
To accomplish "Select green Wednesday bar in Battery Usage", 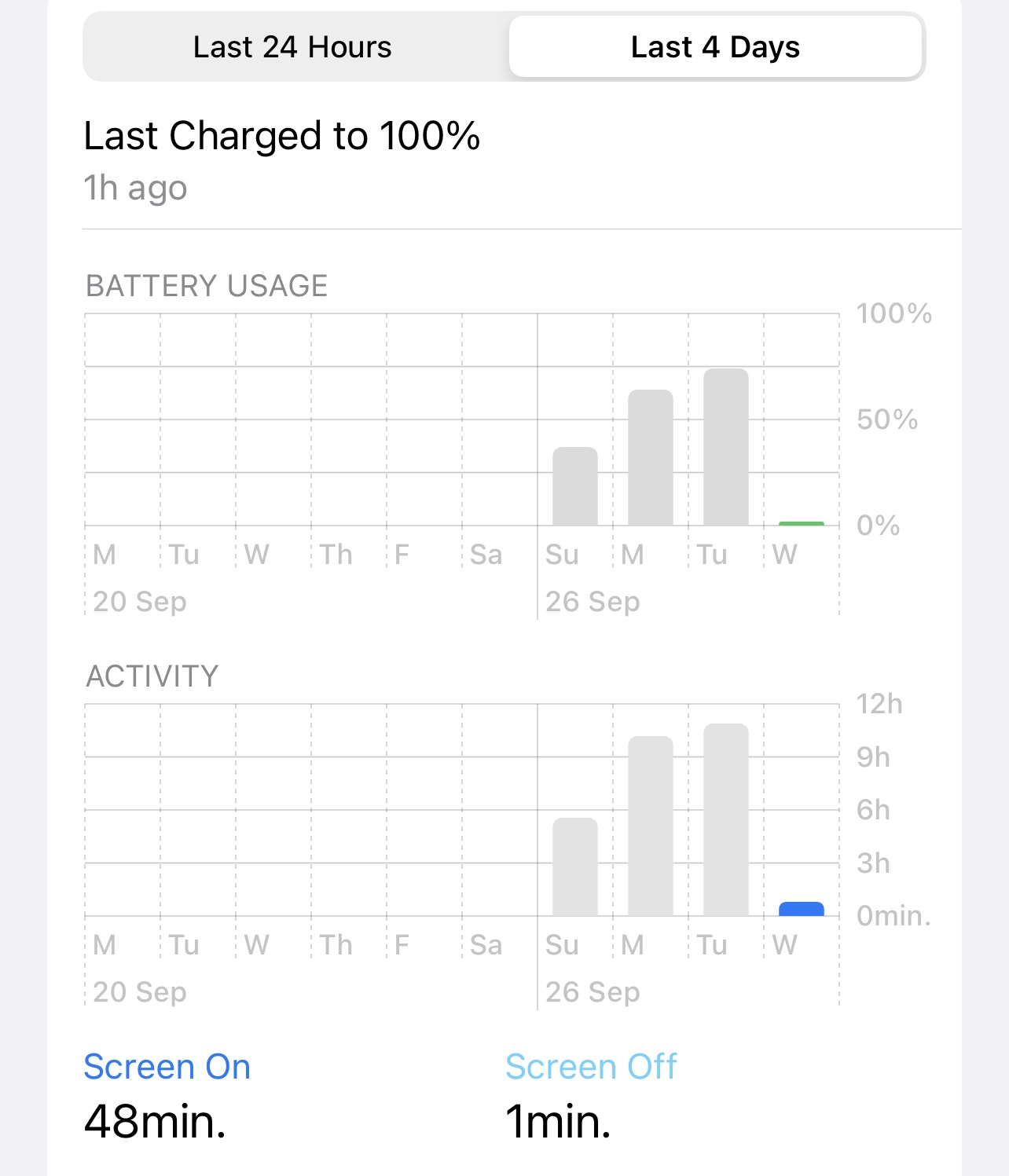I will point(802,523).
